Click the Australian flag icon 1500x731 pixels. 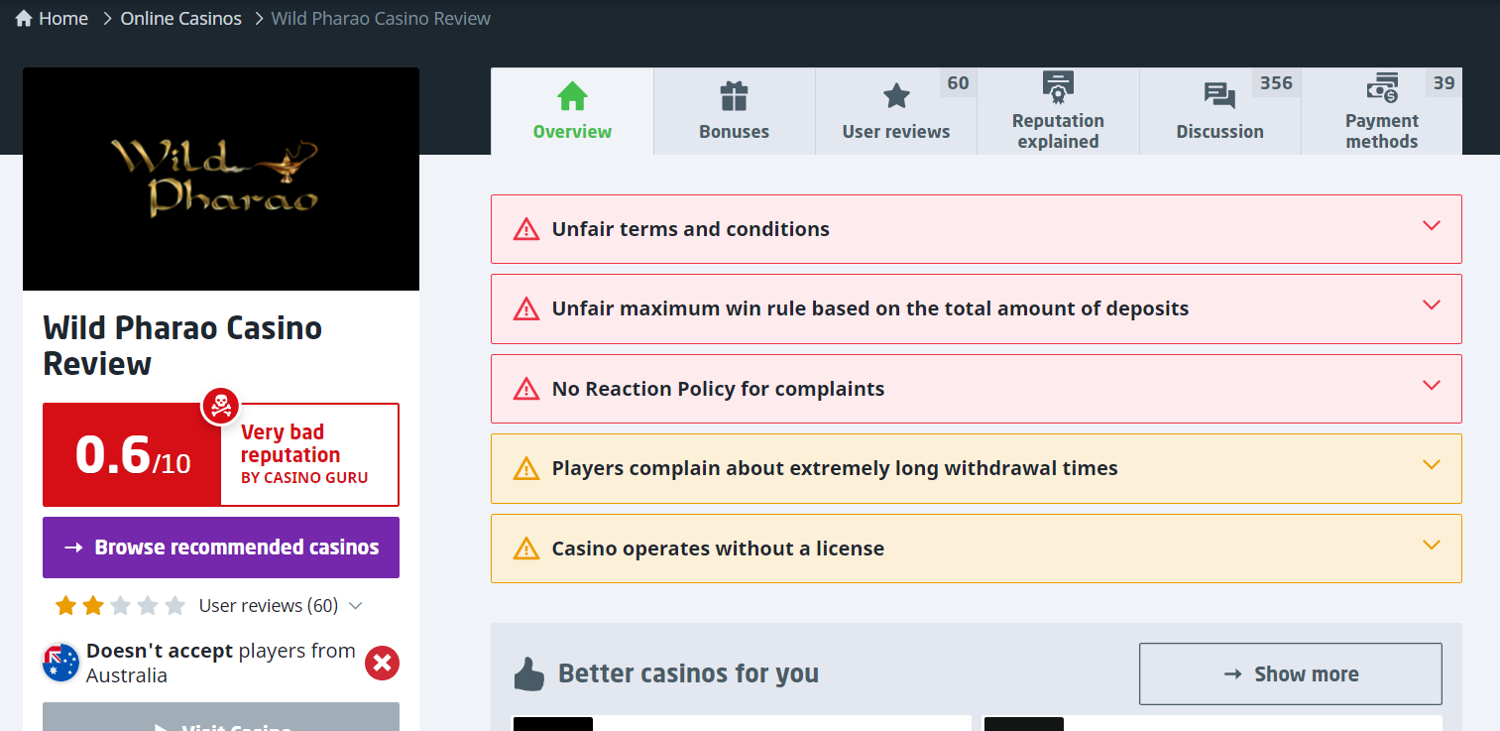click(x=61, y=663)
